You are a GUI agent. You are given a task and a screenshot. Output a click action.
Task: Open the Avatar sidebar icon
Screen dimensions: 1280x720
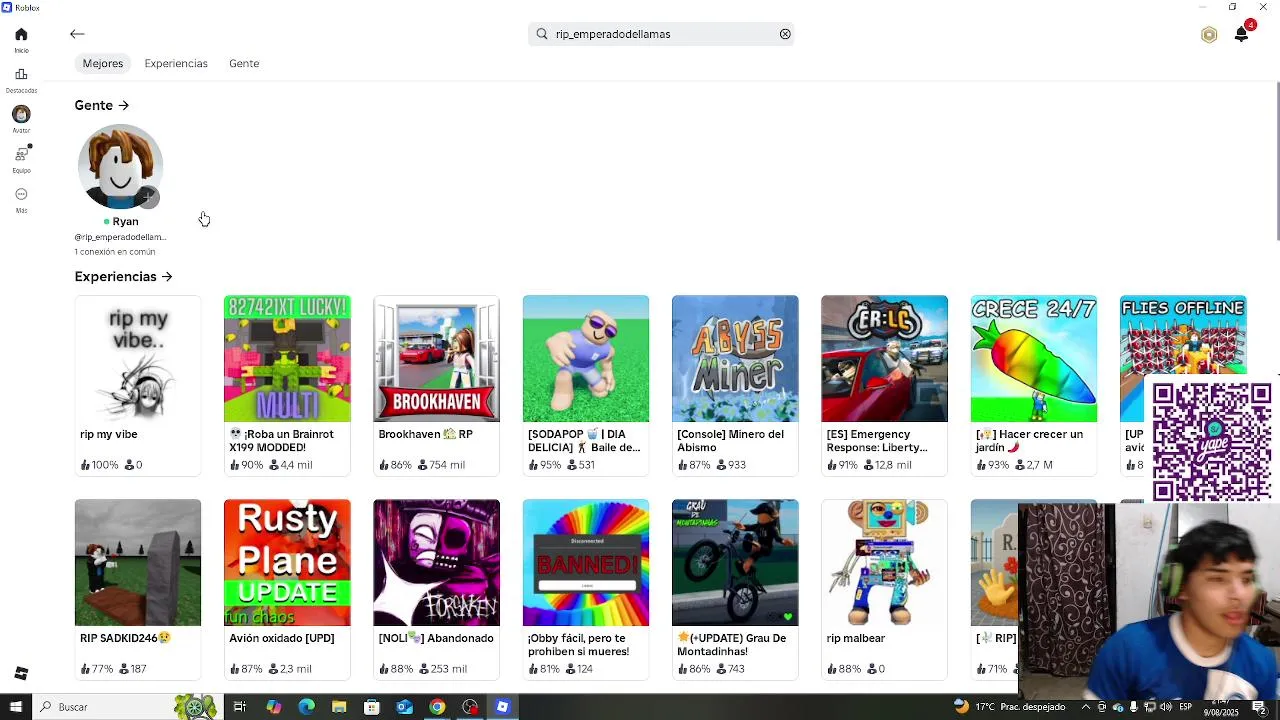21,114
